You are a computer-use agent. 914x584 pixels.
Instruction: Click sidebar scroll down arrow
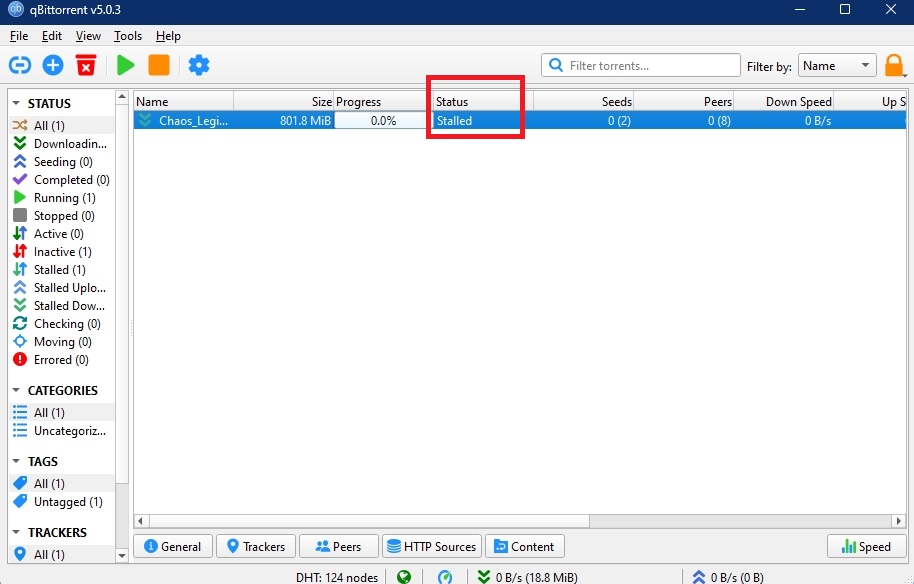(x=122, y=556)
